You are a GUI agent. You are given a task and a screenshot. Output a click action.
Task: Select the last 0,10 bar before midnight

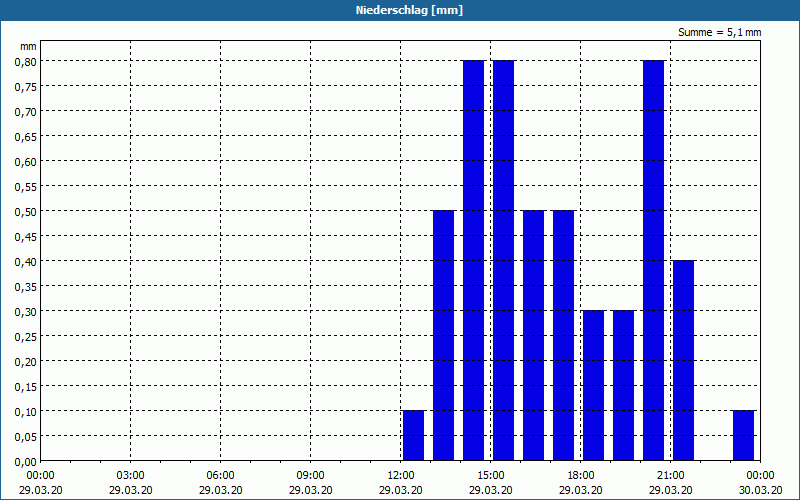[x=743, y=436]
